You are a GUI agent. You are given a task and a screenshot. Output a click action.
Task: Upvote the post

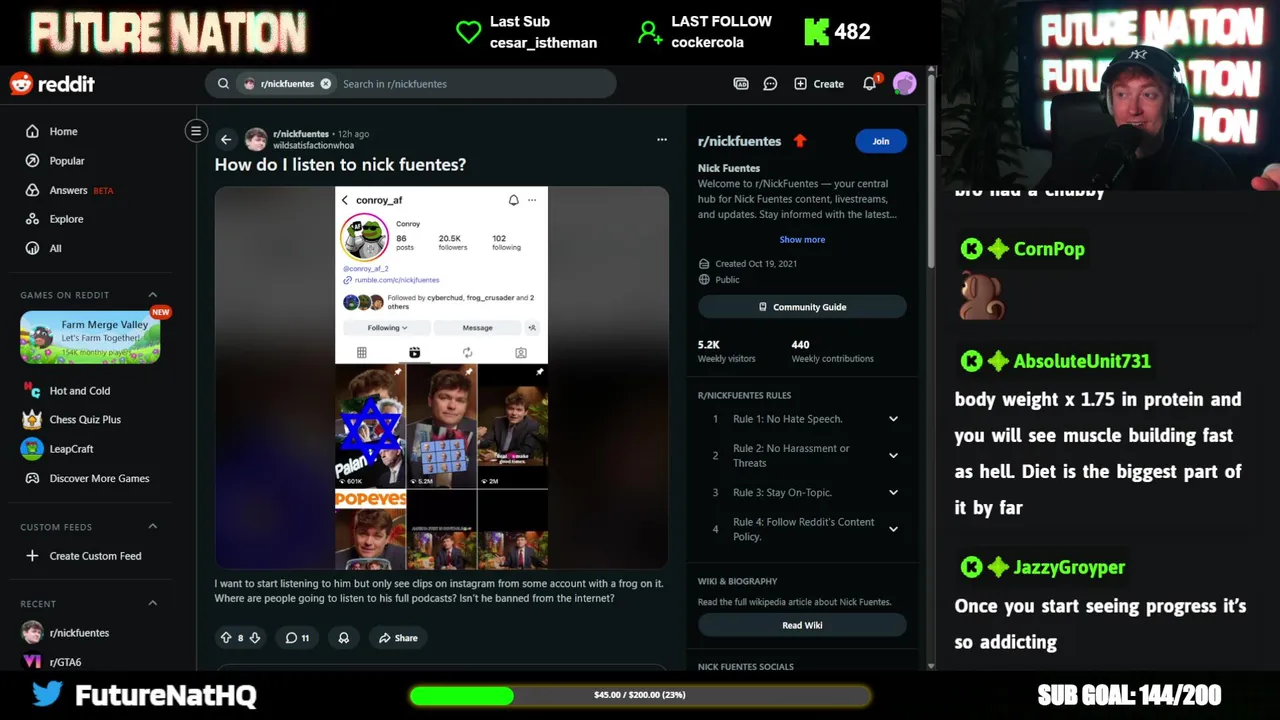pos(226,638)
